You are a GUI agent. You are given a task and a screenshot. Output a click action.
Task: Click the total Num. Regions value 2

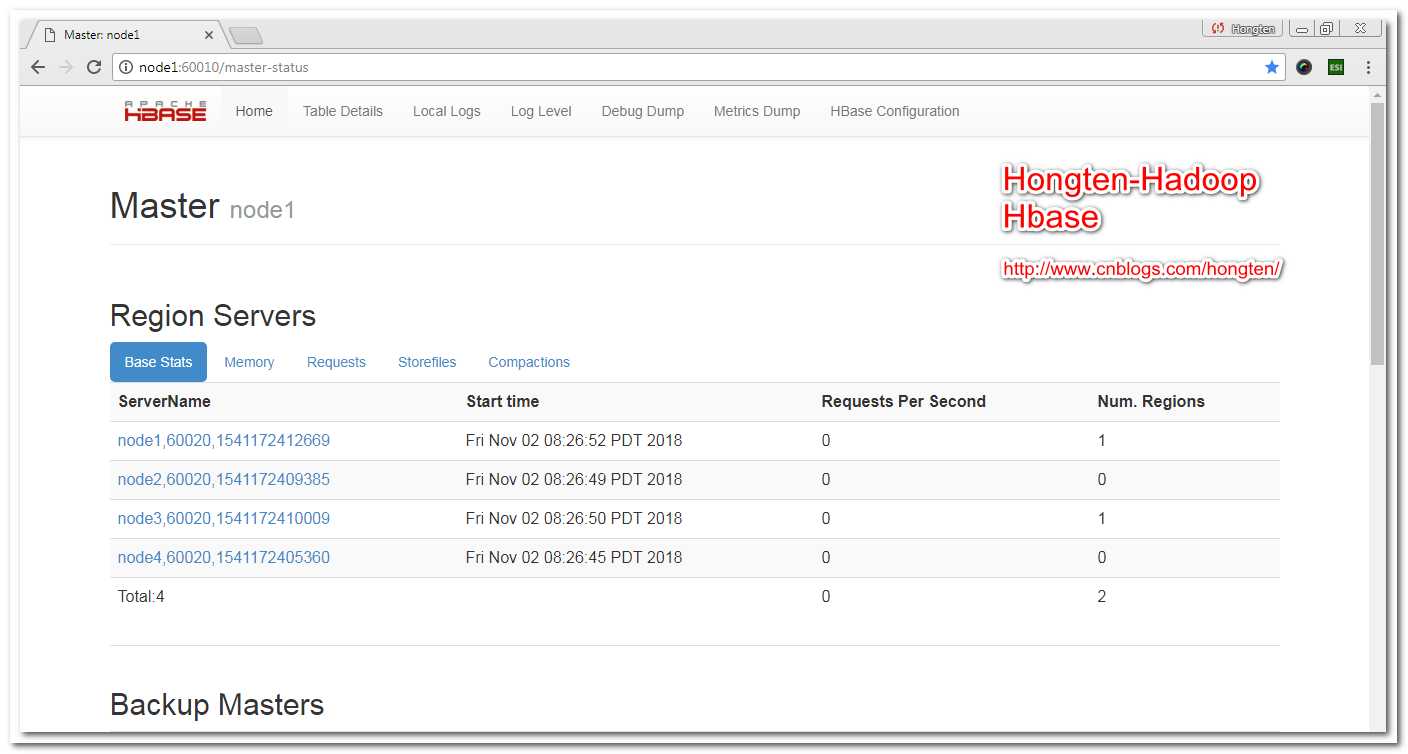[1102, 596]
